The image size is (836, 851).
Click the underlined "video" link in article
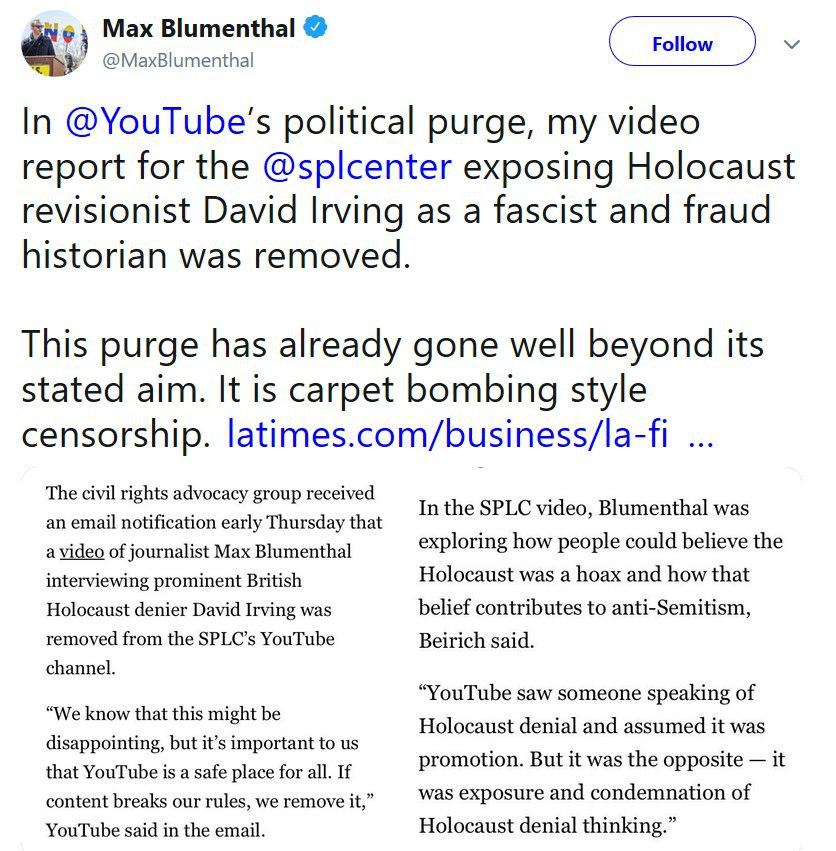pyautogui.click(x=82, y=551)
